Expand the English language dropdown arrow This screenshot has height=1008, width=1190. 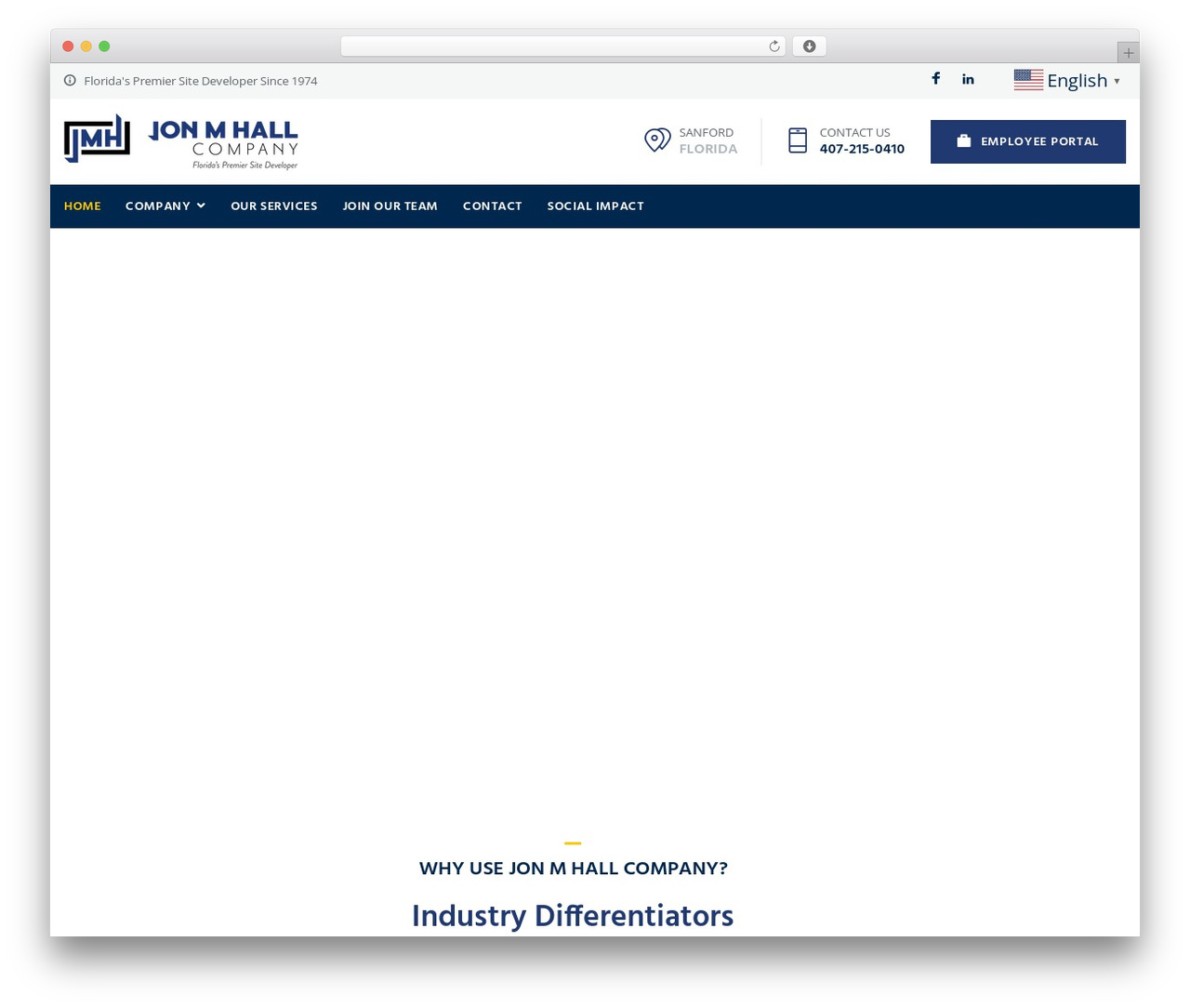point(1117,81)
